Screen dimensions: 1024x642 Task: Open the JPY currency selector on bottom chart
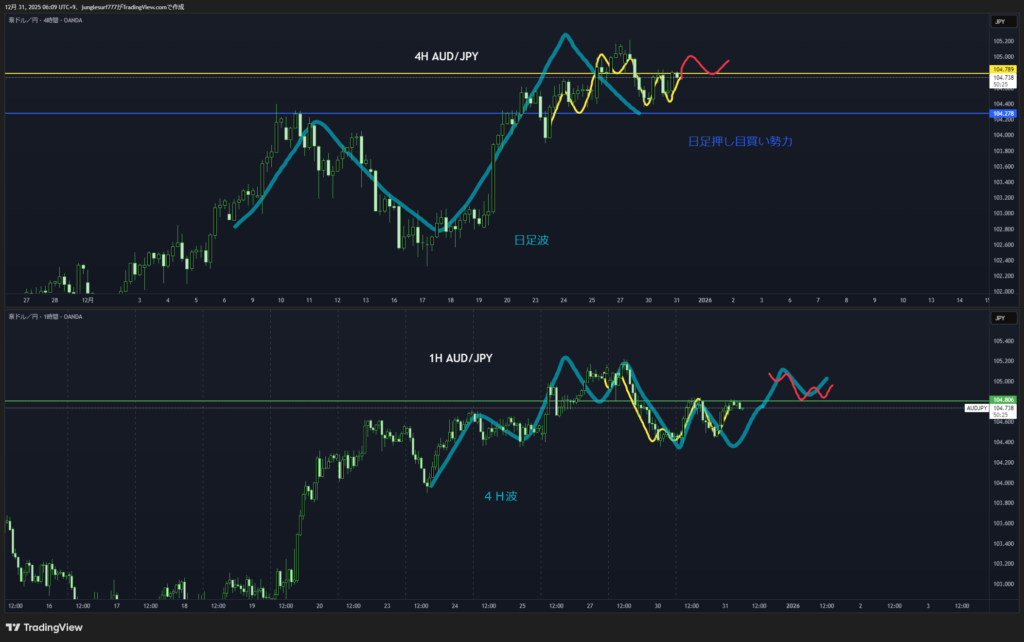[1001, 317]
